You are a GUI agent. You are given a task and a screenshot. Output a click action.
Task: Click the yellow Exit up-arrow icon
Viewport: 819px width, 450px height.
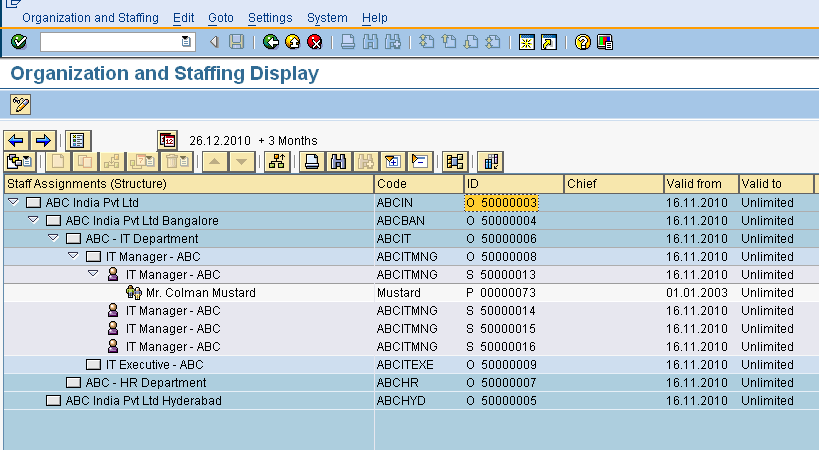[292, 42]
